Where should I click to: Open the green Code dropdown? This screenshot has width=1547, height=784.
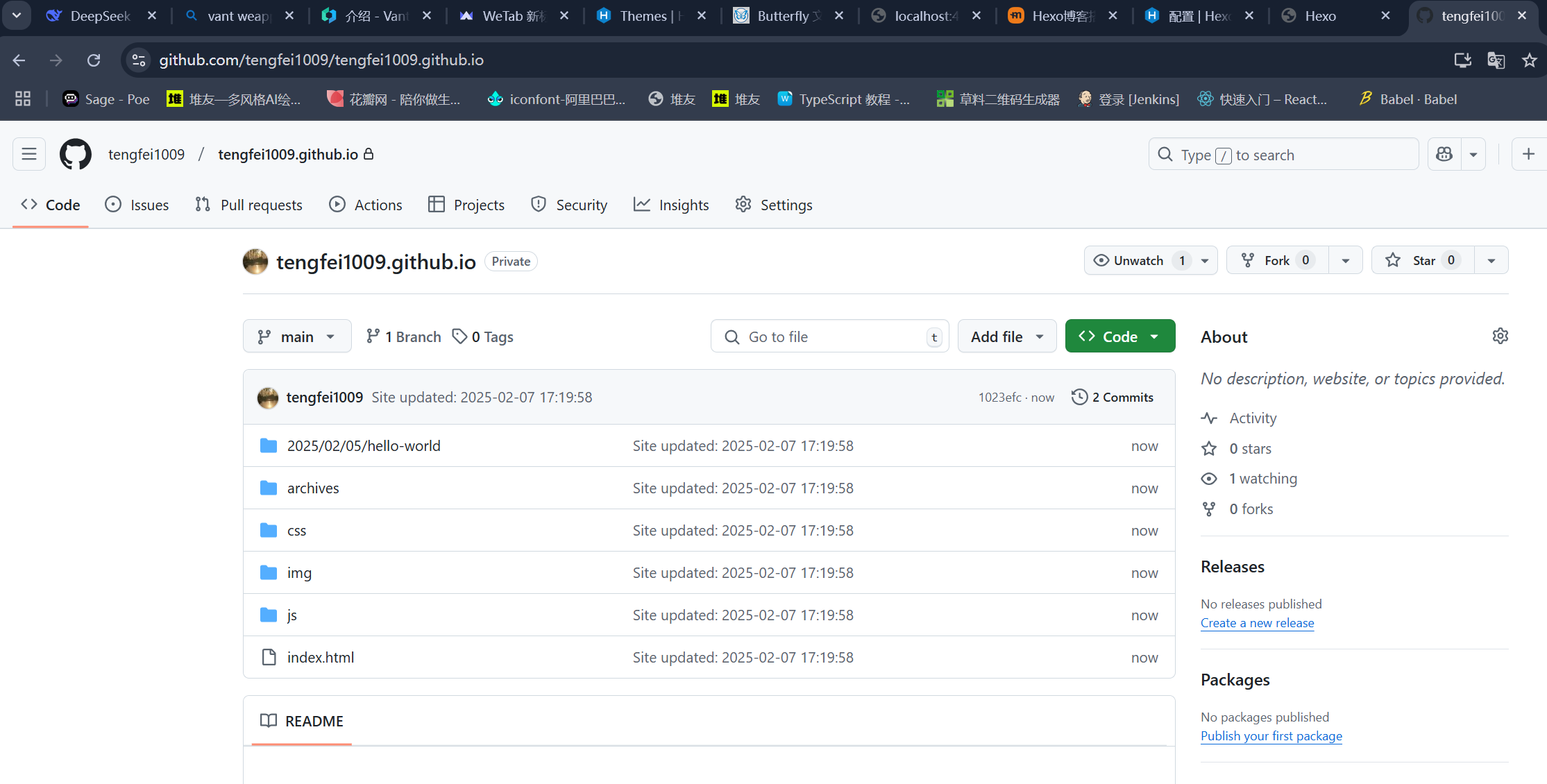[1119, 336]
